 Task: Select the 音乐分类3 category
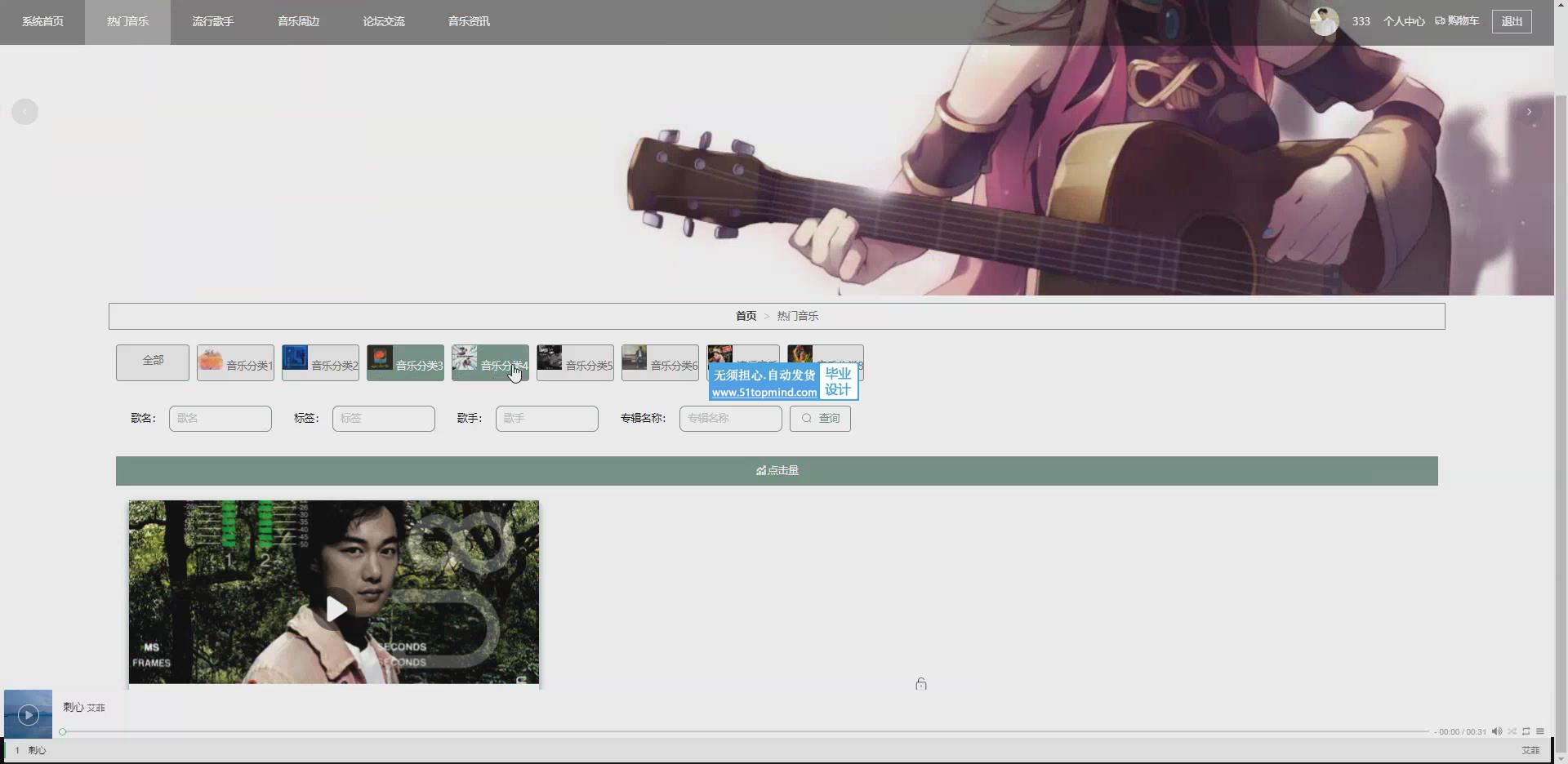(405, 362)
